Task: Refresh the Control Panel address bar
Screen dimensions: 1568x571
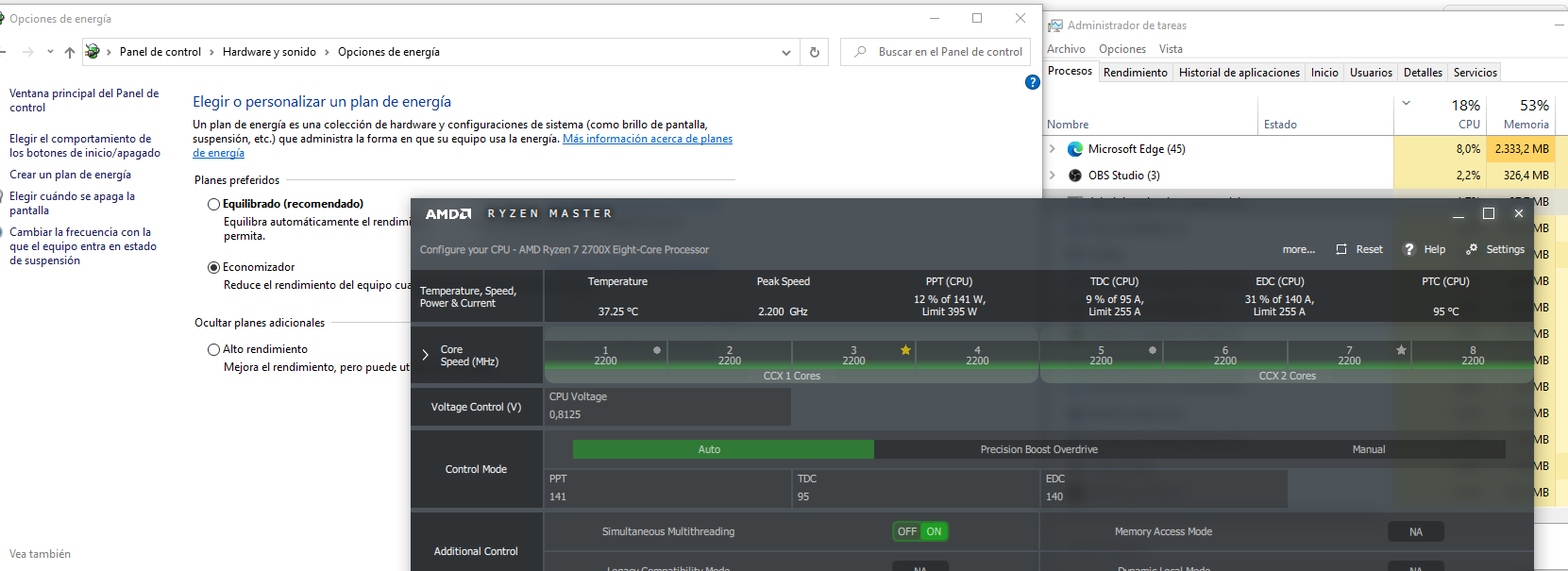Action: (815, 52)
